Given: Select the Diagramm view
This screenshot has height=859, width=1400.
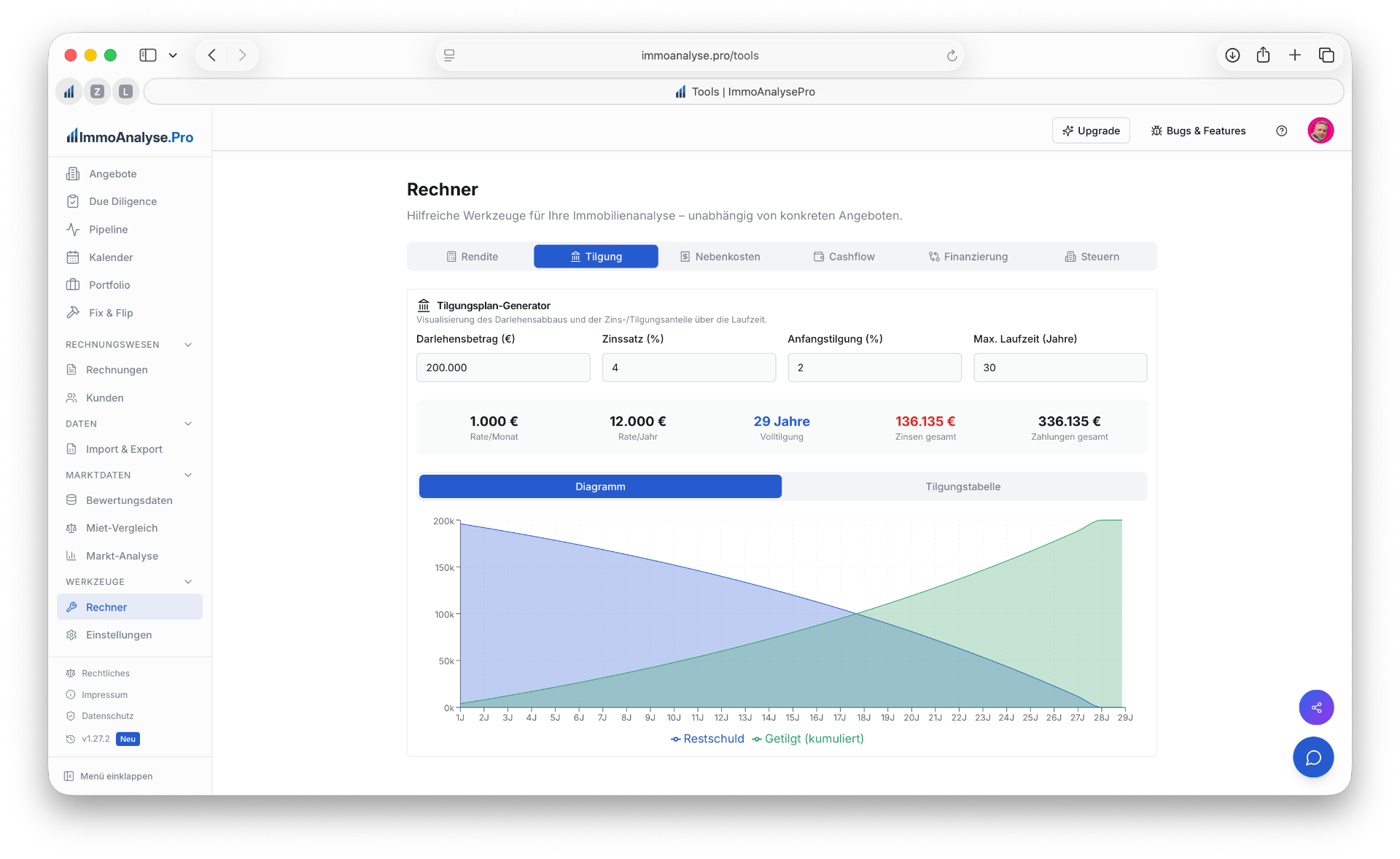Looking at the screenshot, I should 600,486.
